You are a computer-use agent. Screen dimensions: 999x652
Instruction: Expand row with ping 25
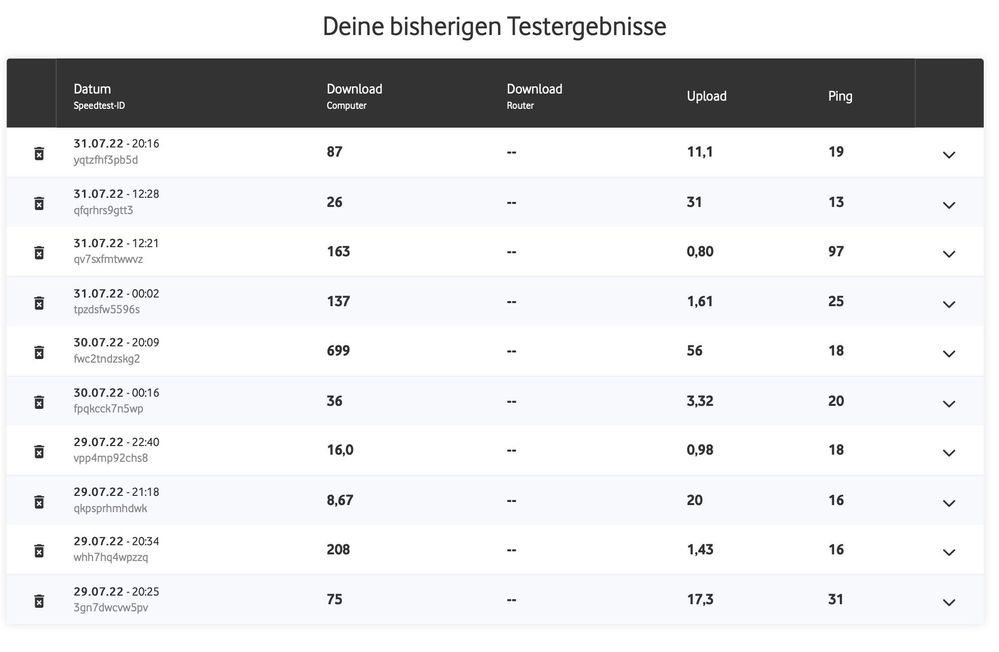tap(949, 304)
